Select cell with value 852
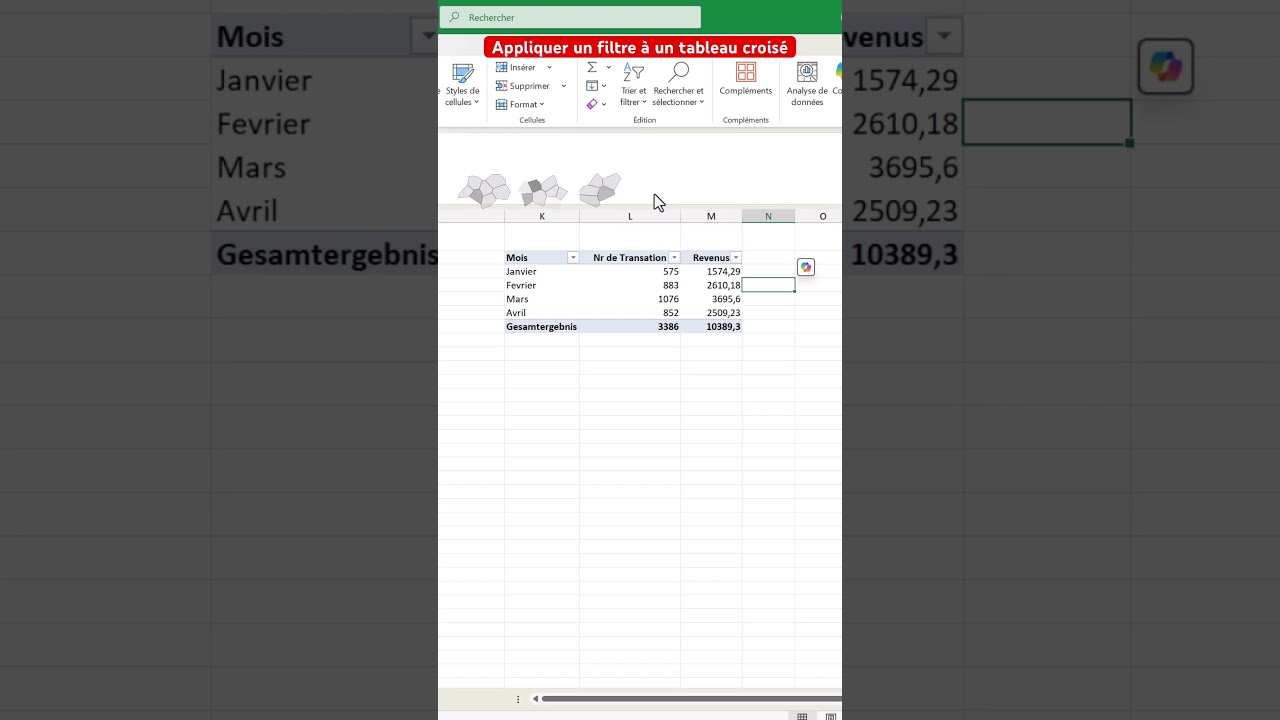Image resolution: width=1280 pixels, height=720 pixels. click(x=630, y=313)
